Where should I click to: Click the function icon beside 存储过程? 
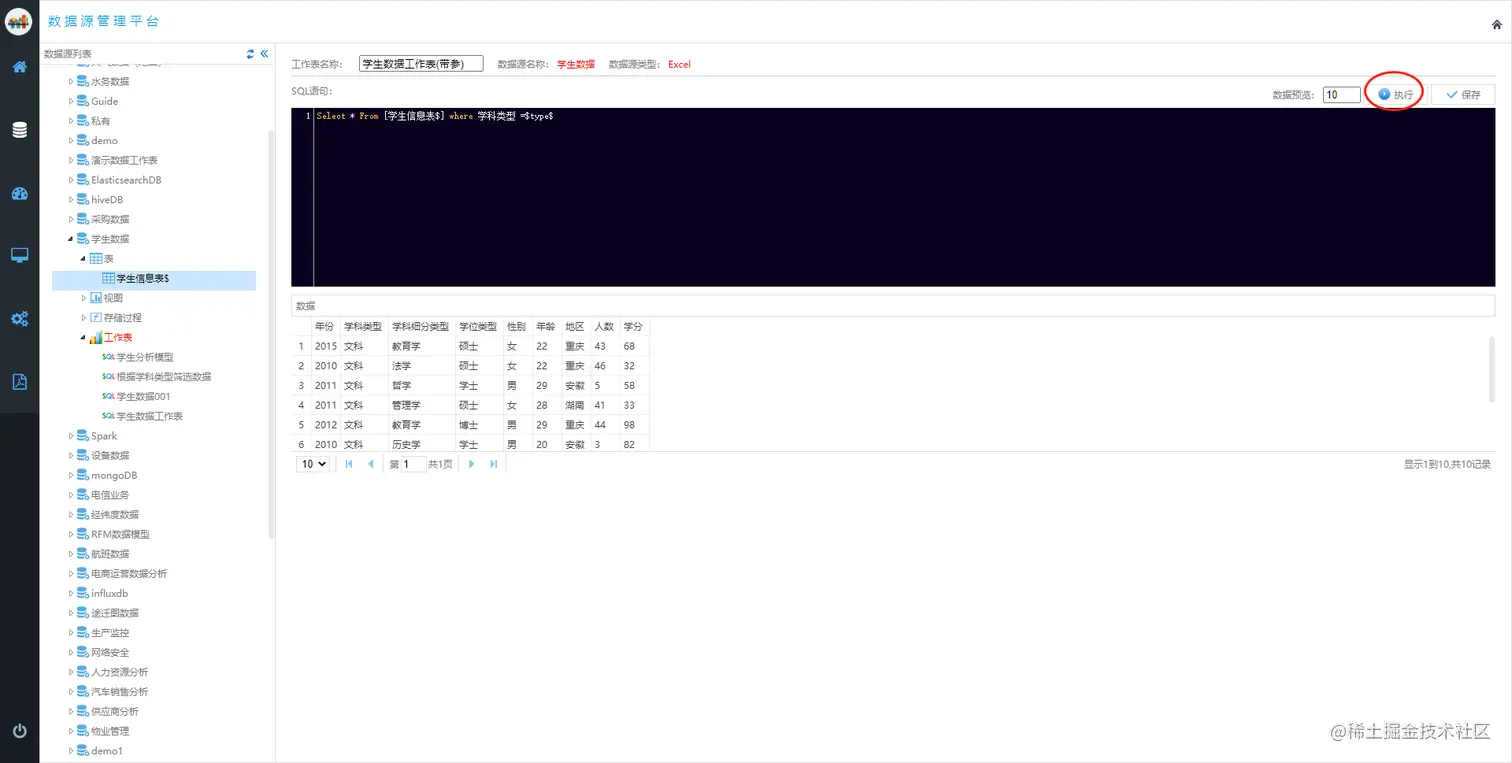[96, 317]
